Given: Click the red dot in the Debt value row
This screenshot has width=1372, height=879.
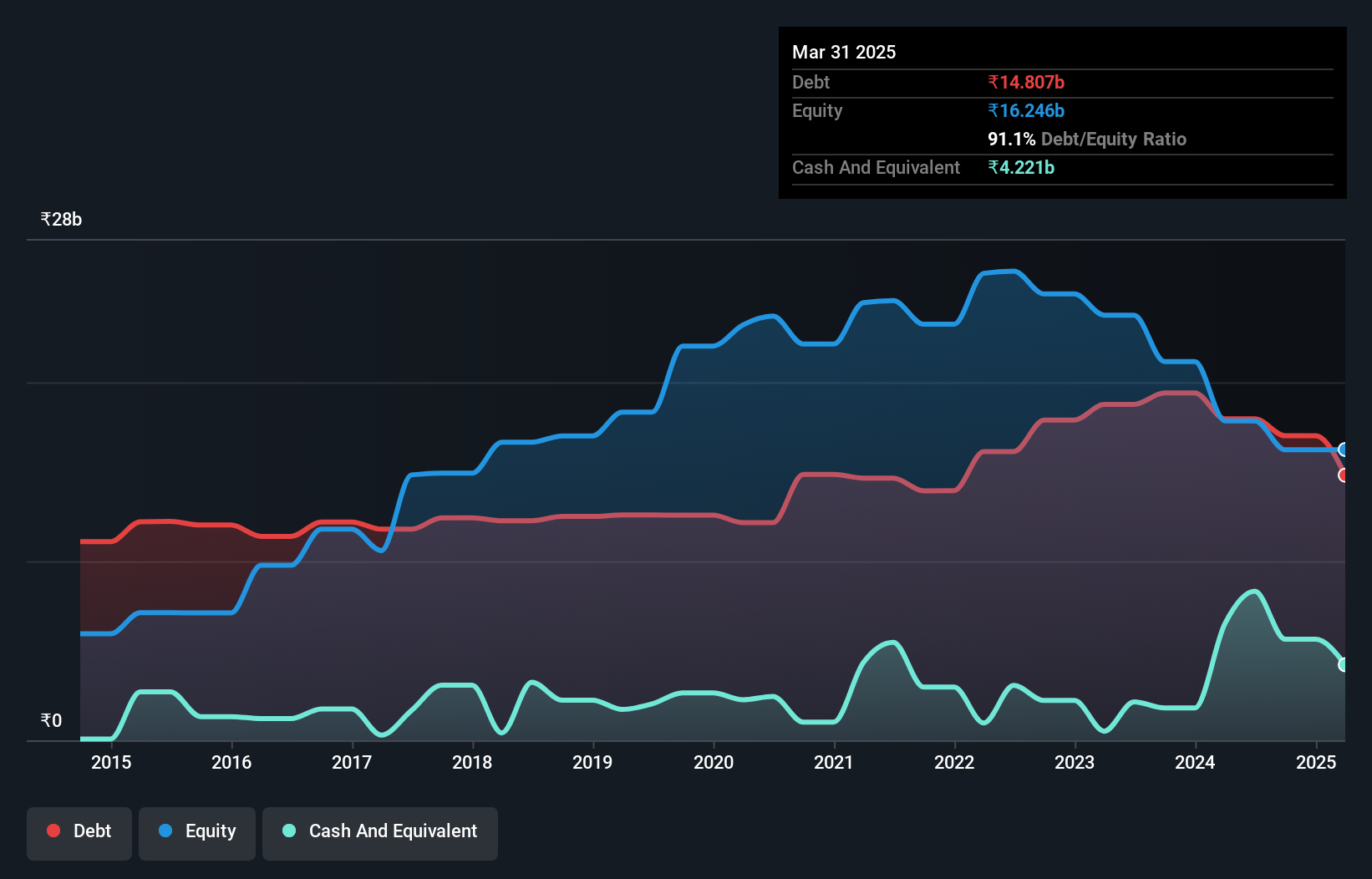Looking at the screenshot, I should coord(1026,82).
